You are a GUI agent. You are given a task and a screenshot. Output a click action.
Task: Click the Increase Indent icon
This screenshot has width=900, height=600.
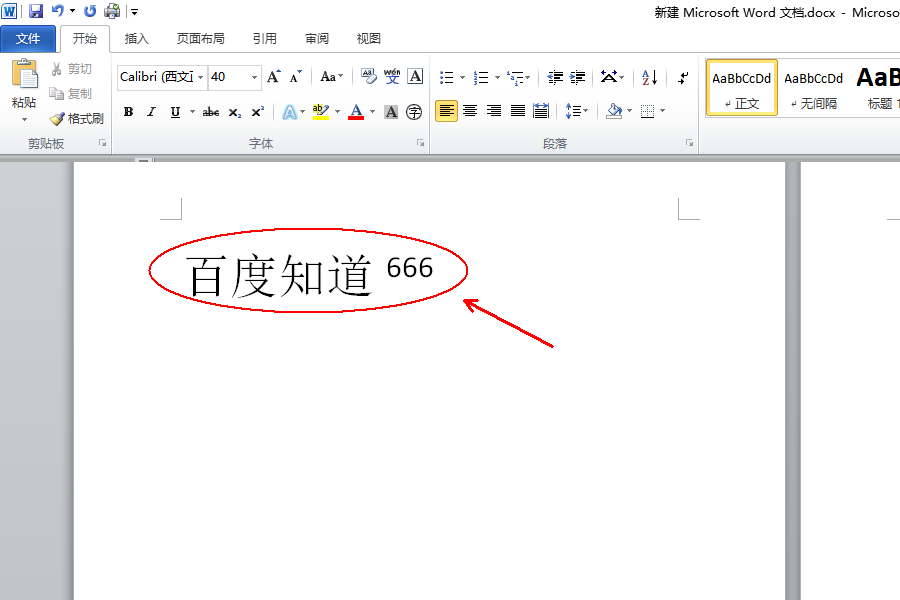pos(577,77)
